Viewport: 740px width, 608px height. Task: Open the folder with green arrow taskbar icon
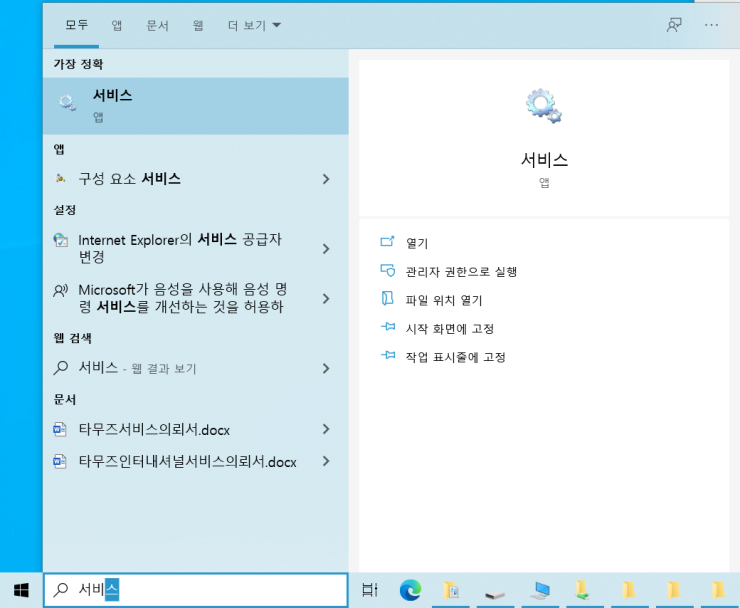point(583,590)
